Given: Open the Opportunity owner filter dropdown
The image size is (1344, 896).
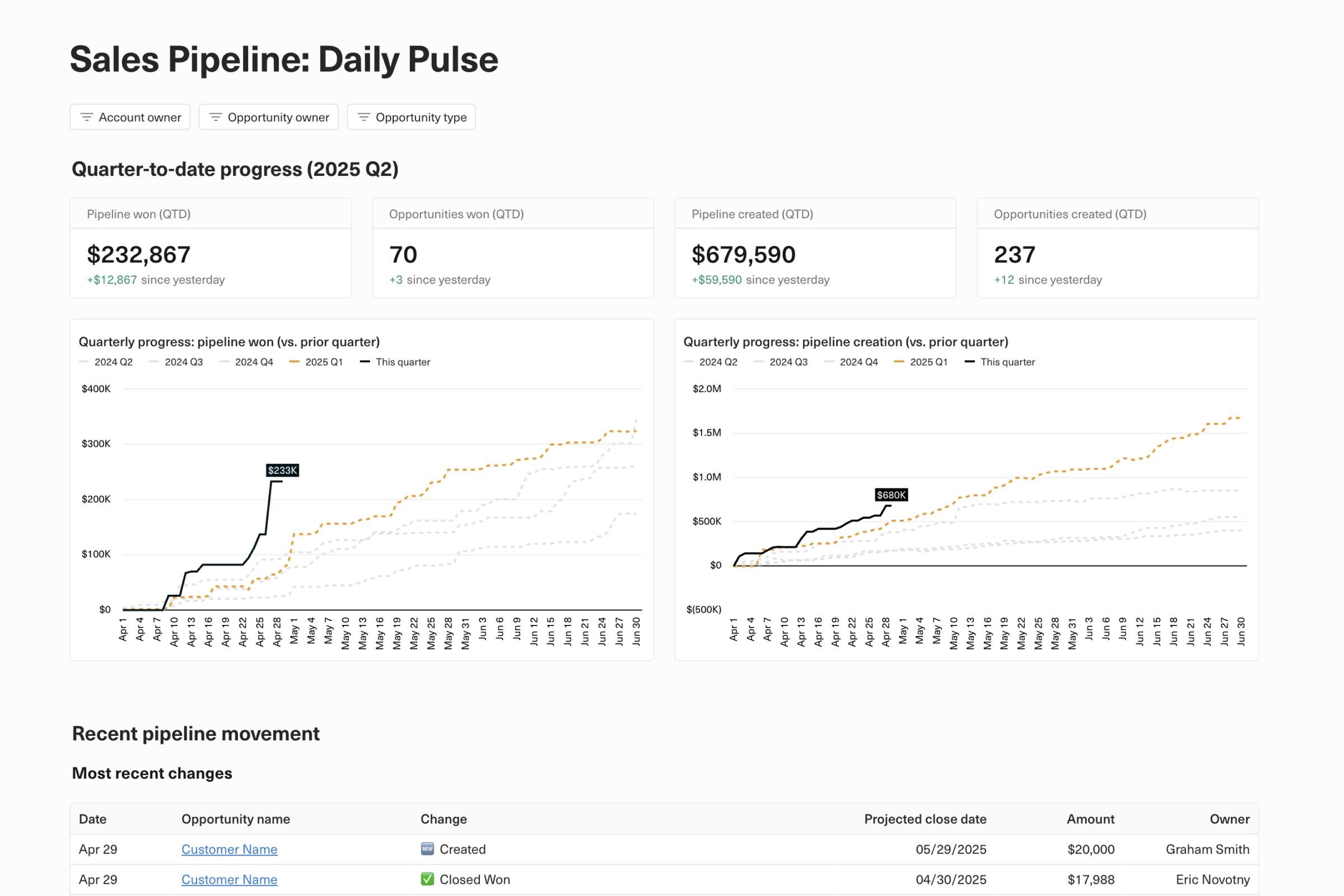Looking at the screenshot, I should click(x=278, y=117).
